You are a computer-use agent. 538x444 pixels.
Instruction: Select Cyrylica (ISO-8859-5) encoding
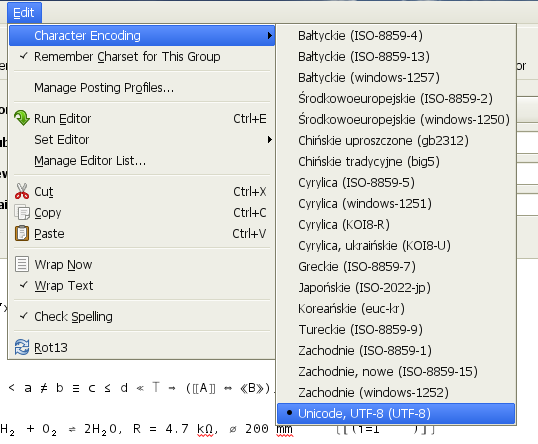click(x=396, y=182)
